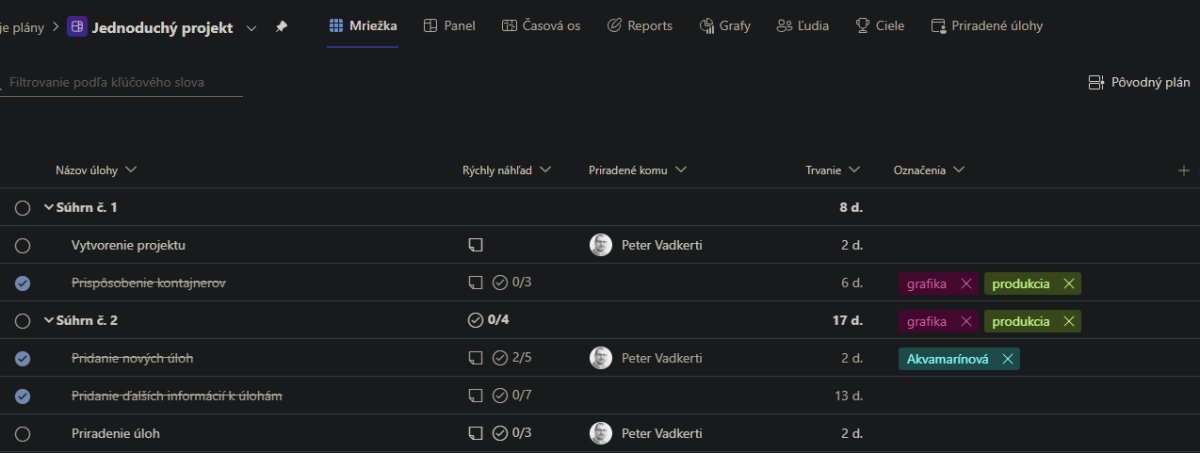This screenshot has height=453, width=1200.
Task: Uncheck completed Pridanie nových úloh task
Action: [23, 358]
